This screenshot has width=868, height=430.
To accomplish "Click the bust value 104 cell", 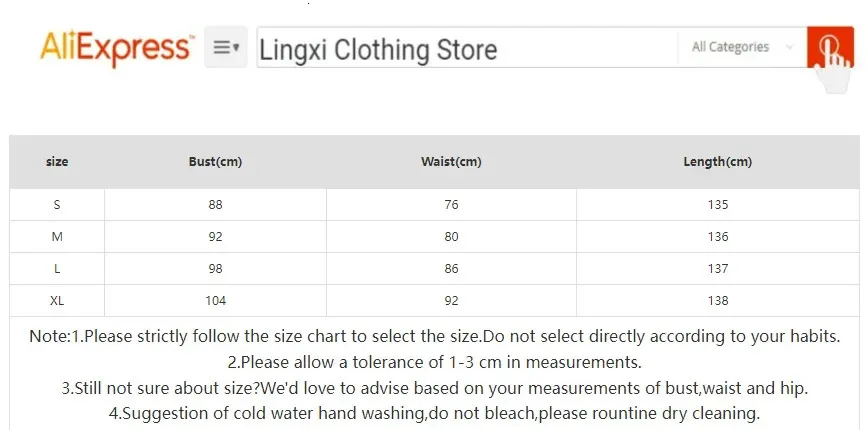I will 215,301.
